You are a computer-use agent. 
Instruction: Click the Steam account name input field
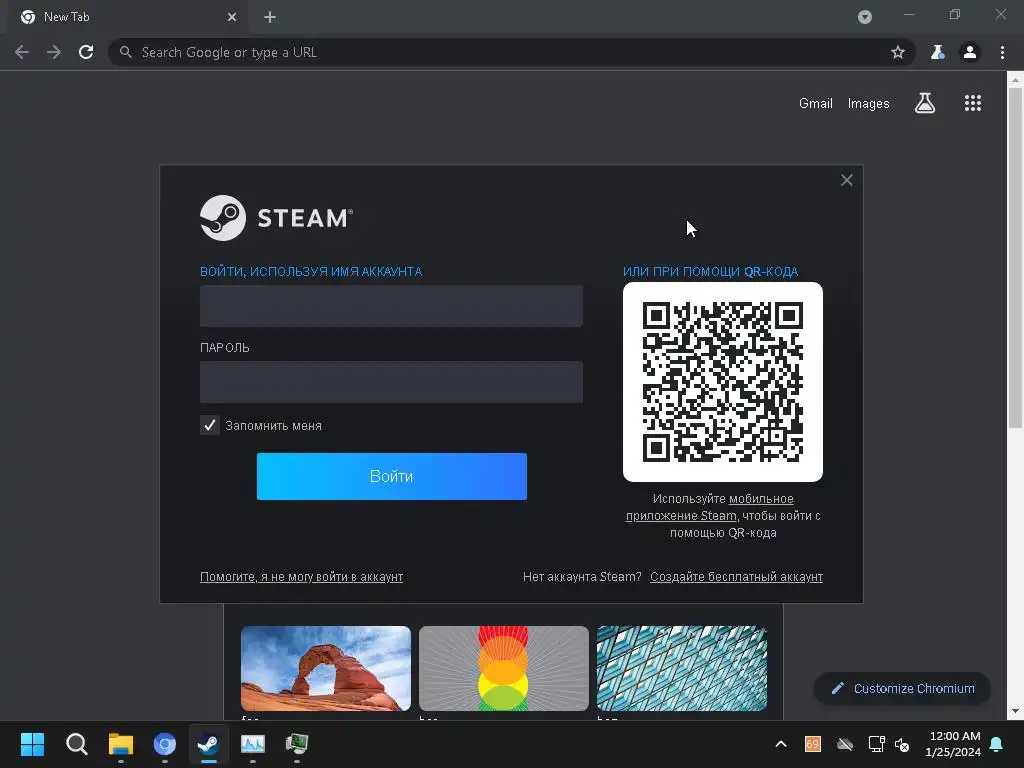[391, 306]
